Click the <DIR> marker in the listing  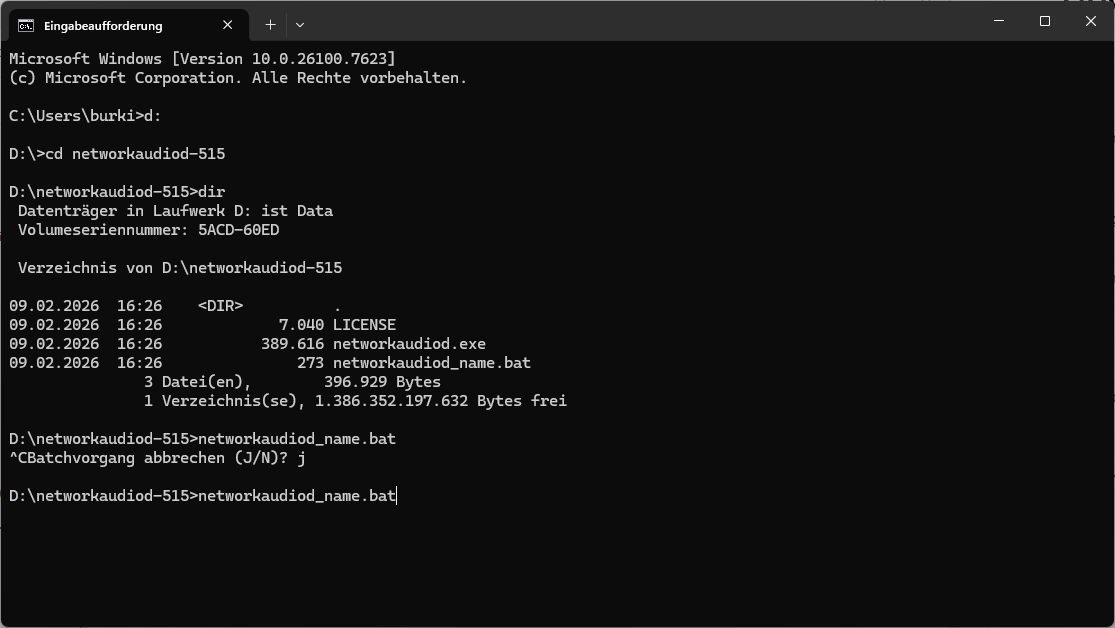tap(220, 306)
